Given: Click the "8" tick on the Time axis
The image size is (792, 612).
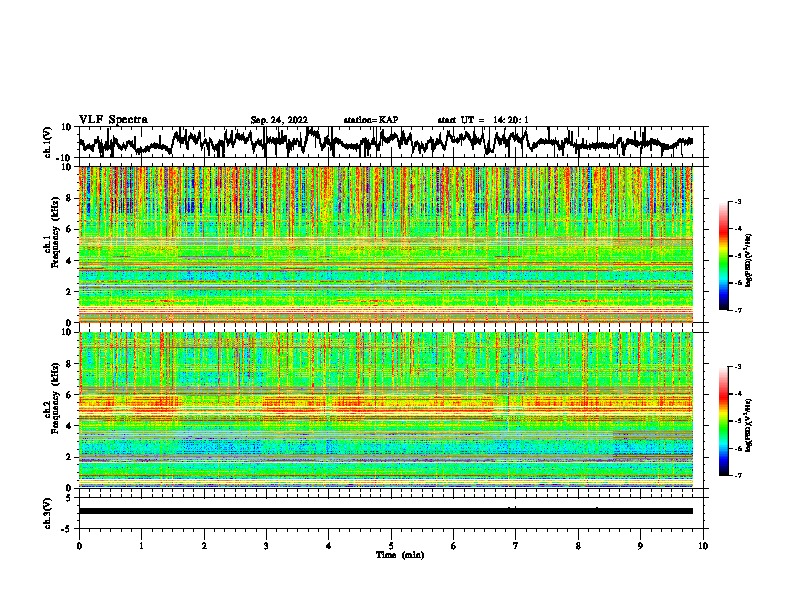Looking at the screenshot, I should click(578, 546).
